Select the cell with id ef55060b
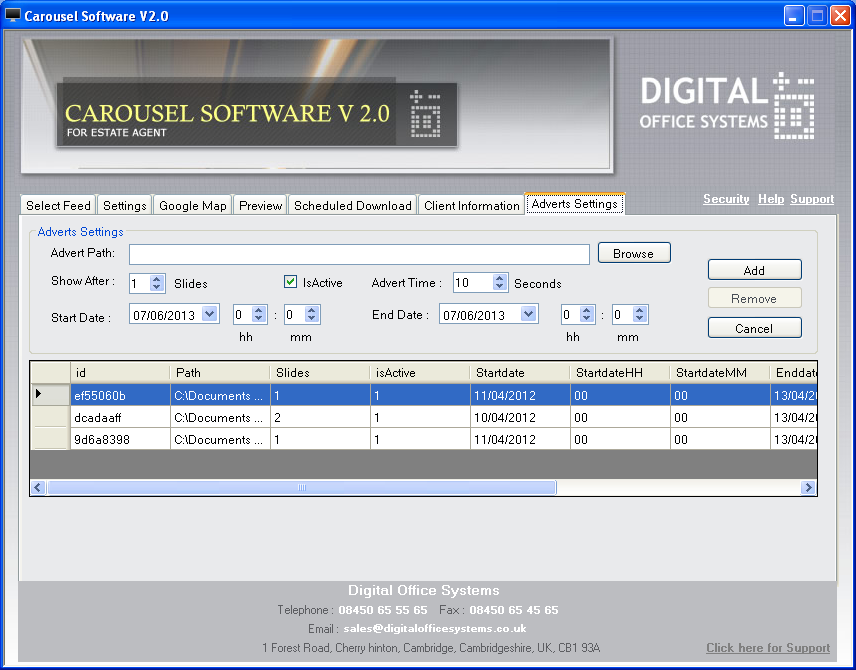The width and height of the screenshot is (856, 670). click(x=120, y=395)
